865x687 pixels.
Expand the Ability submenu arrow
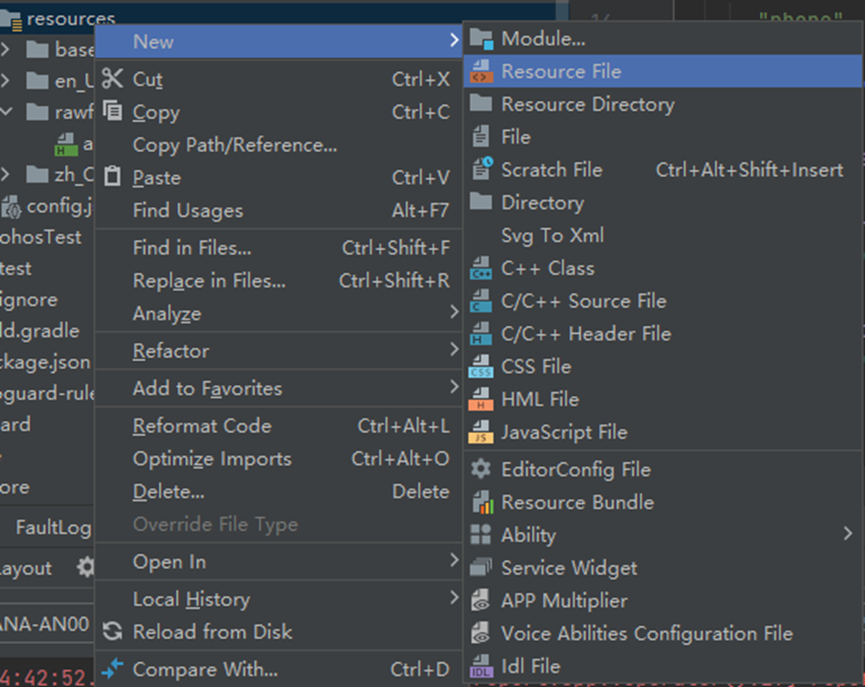click(x=847, y=534)
